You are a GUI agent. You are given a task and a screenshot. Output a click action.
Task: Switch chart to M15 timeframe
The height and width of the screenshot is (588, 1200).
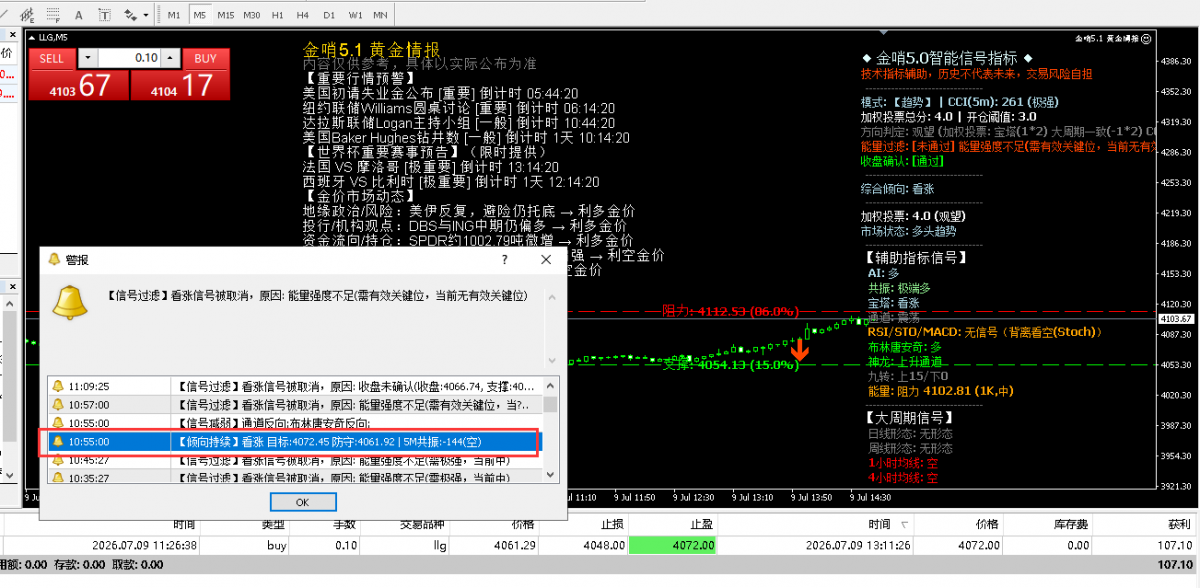[226, 15]
